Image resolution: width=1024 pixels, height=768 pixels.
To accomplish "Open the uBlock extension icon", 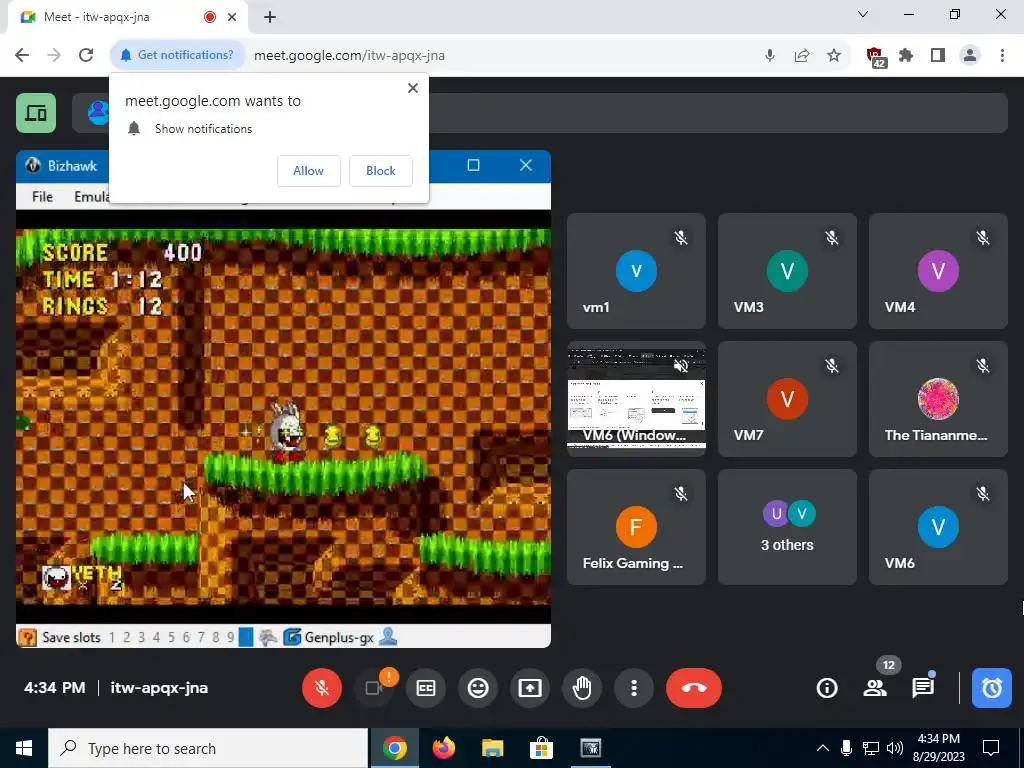I will click(875, 56).
